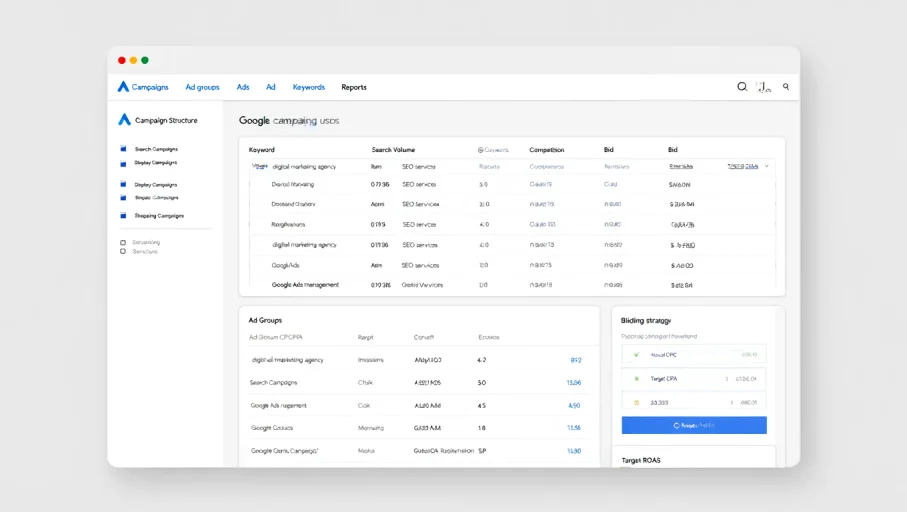Switch to the Keywords tab

[308, 87]
